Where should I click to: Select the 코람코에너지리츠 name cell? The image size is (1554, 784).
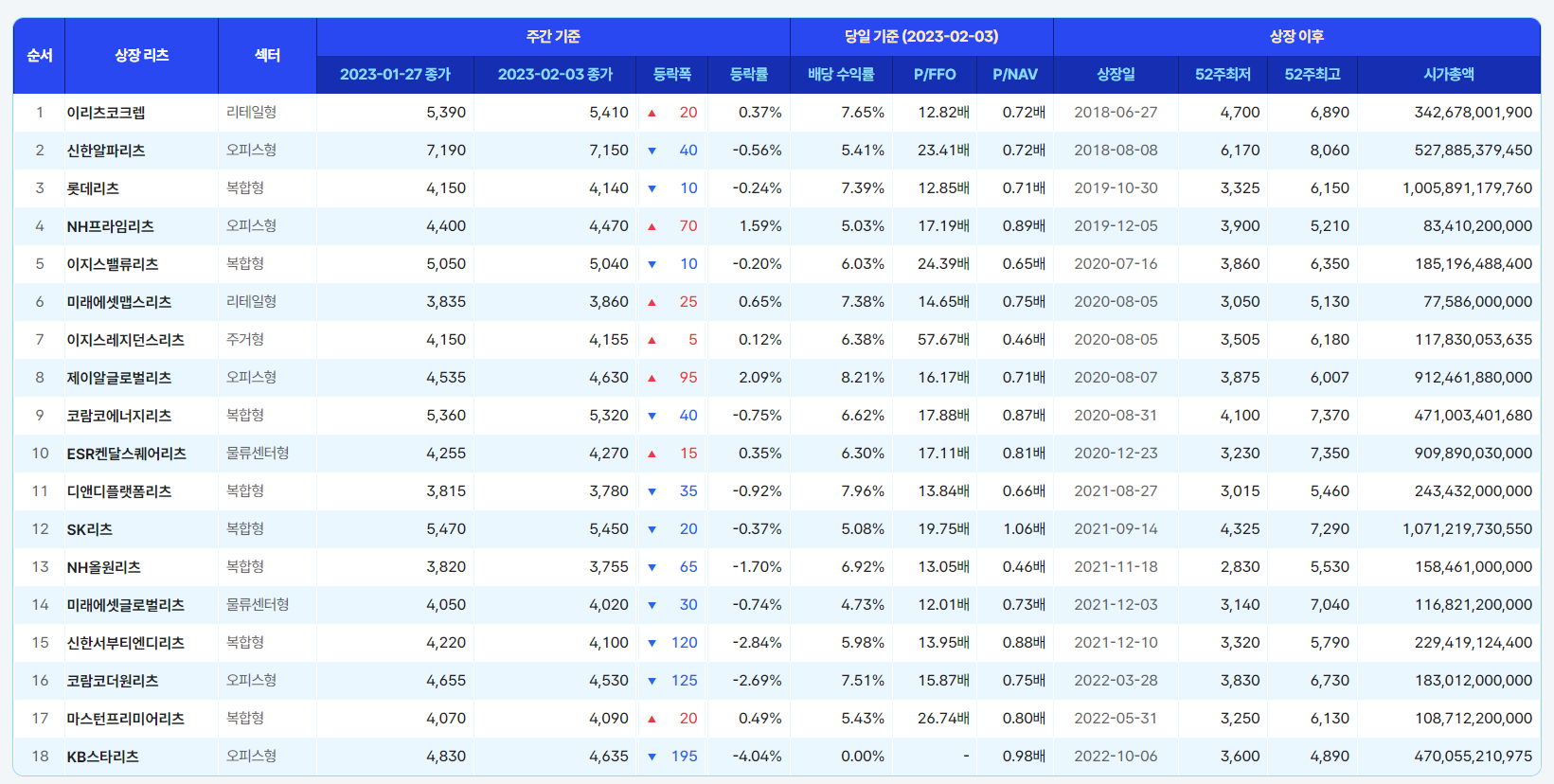click(x=142, y=416)
